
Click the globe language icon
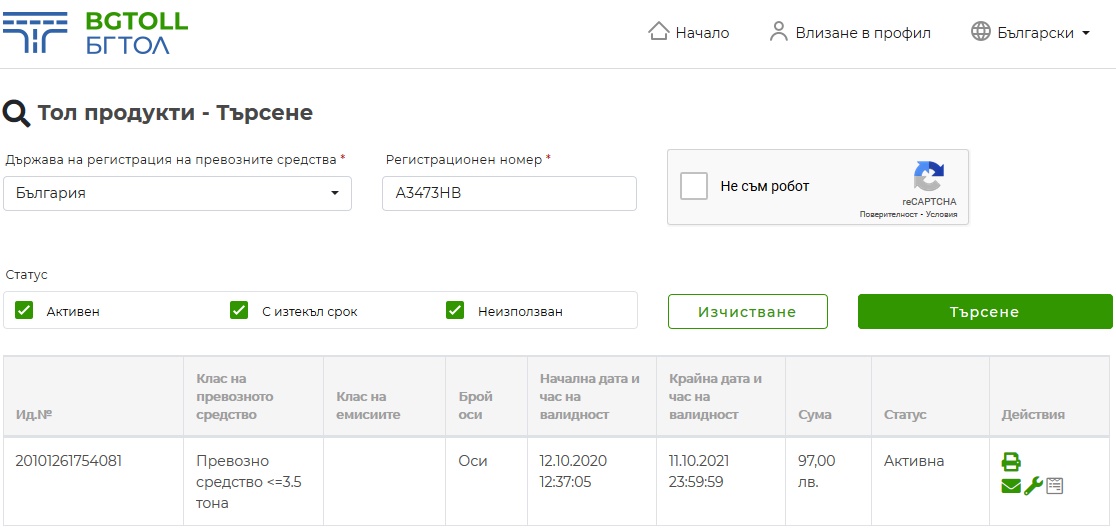pos(980,32)
